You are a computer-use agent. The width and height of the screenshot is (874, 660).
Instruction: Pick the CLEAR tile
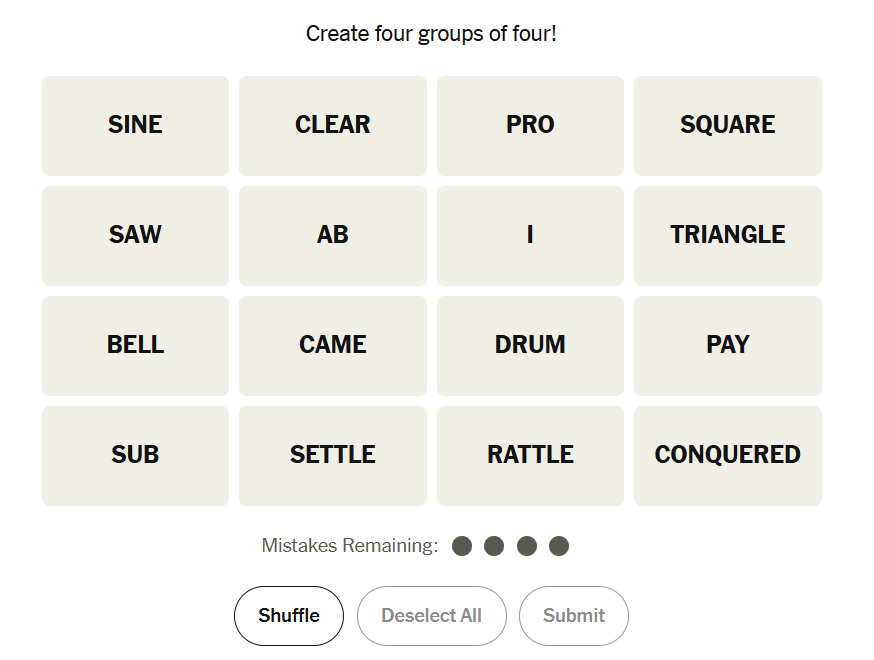tap(332, 126)
